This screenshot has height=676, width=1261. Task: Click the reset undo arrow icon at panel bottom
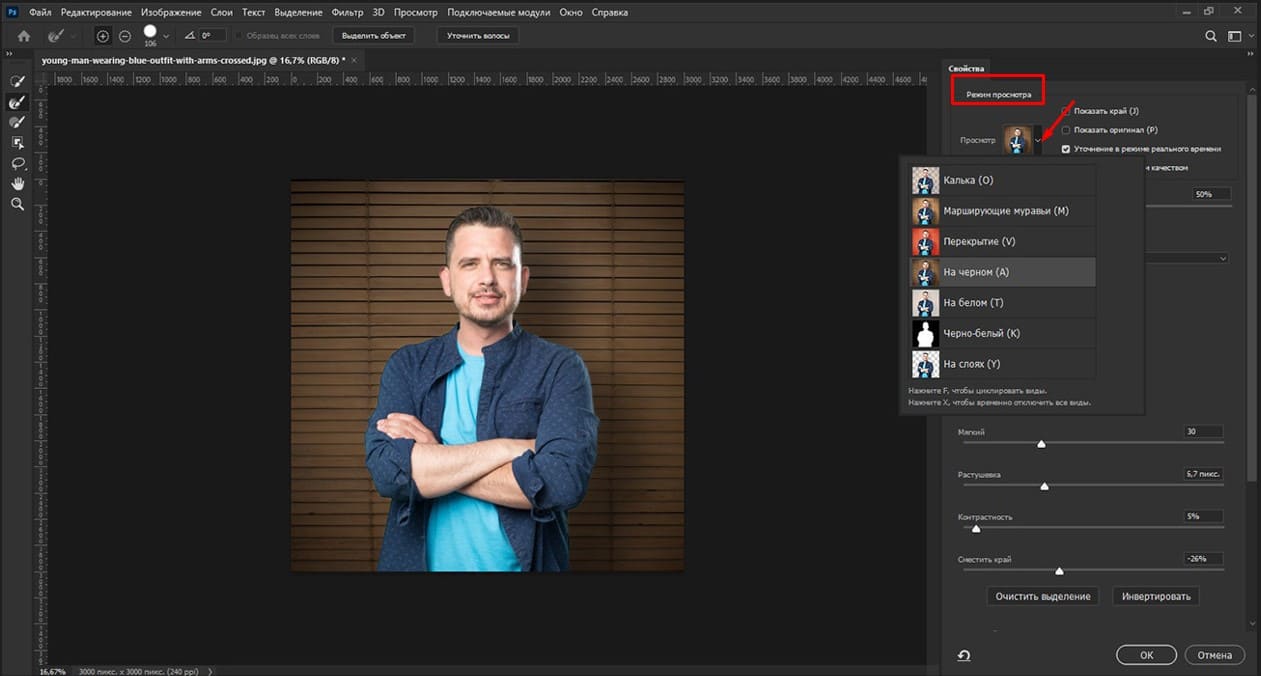pyautogui.click(x=964, y=656)
